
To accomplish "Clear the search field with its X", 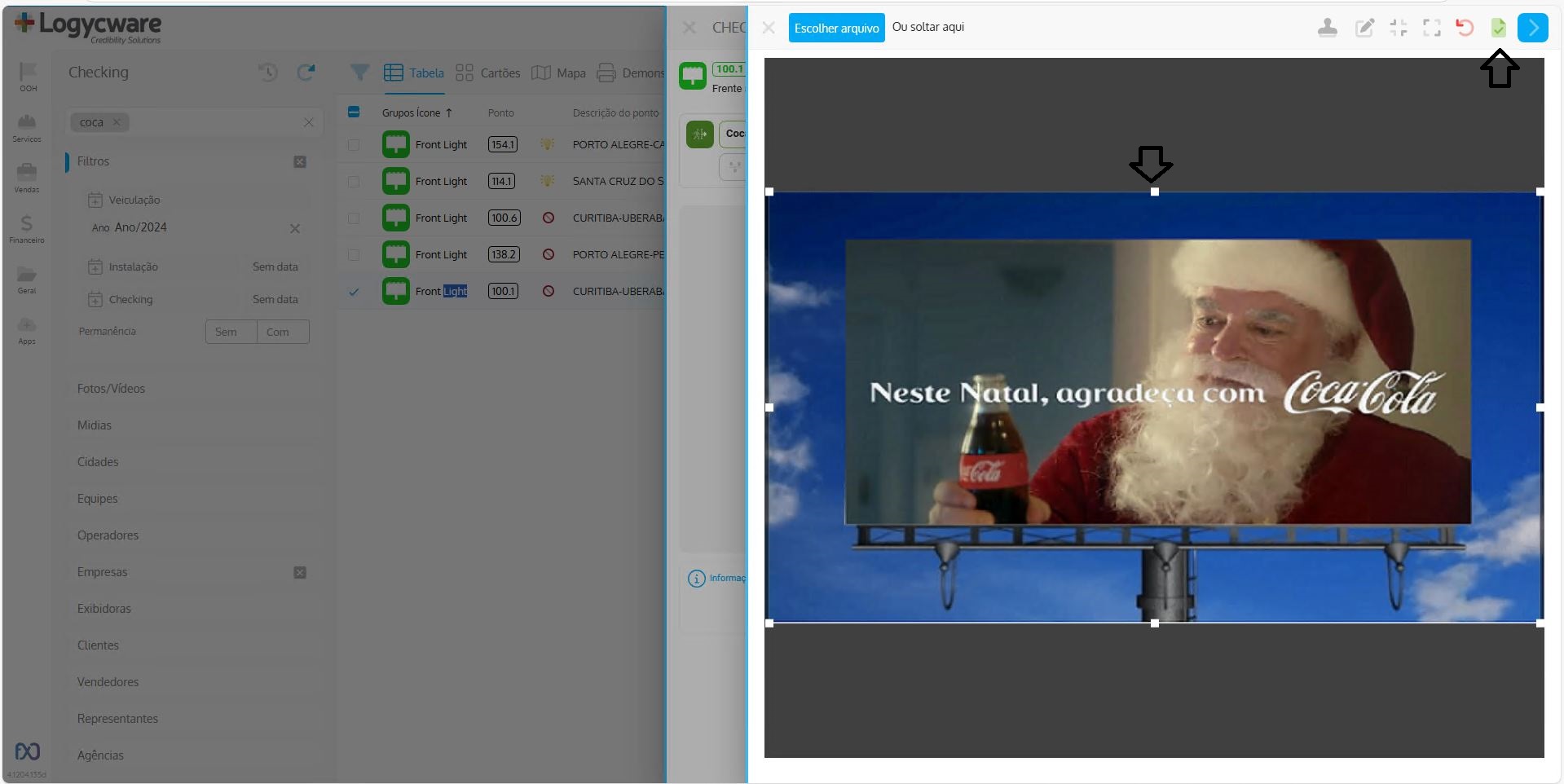I will tap(308, 122).
